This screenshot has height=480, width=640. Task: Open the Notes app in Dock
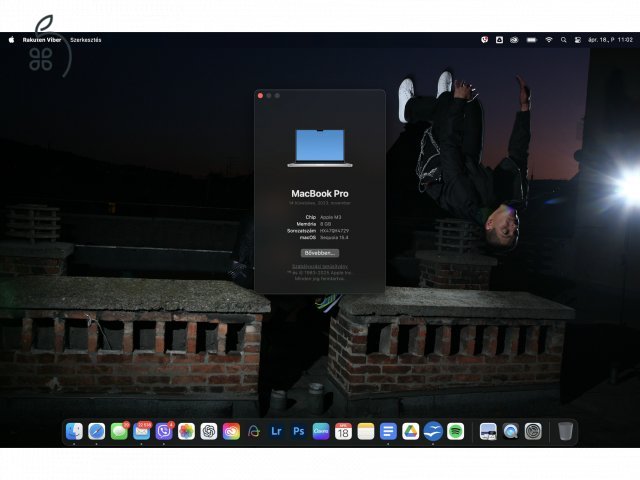coord(366,431)
